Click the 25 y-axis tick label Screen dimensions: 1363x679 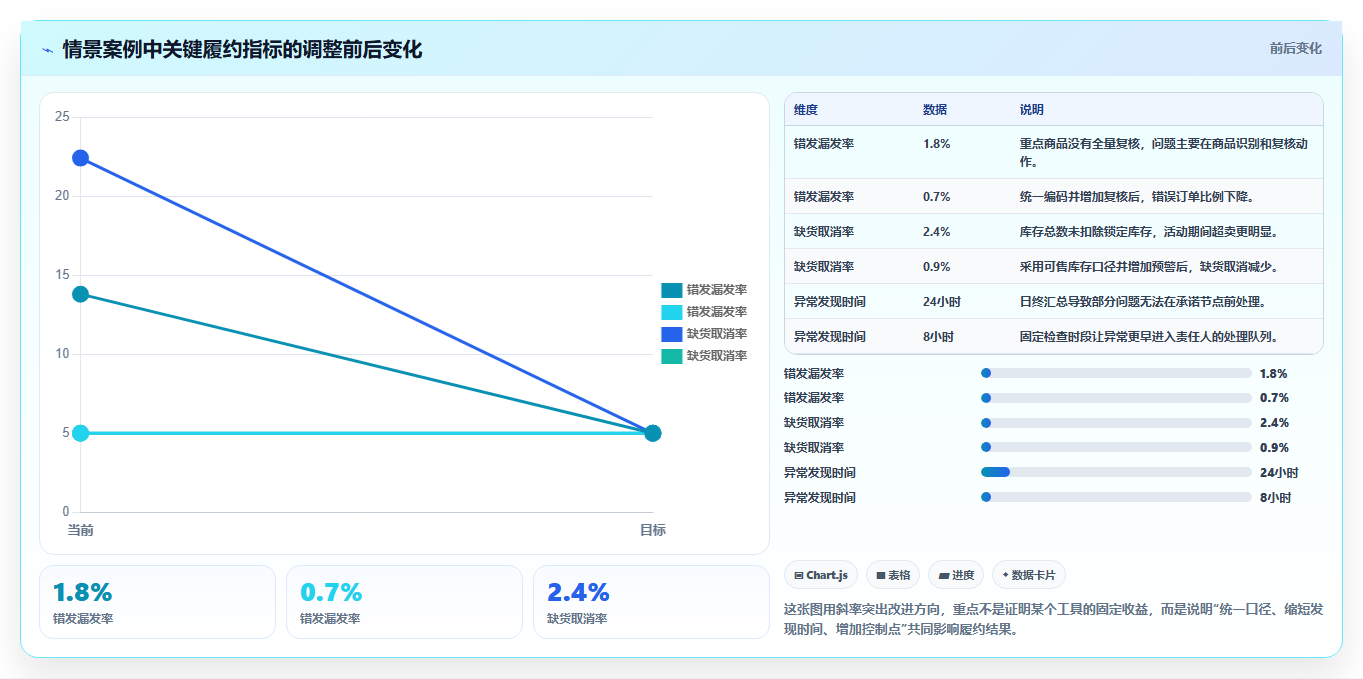click(x=62, y=117)
